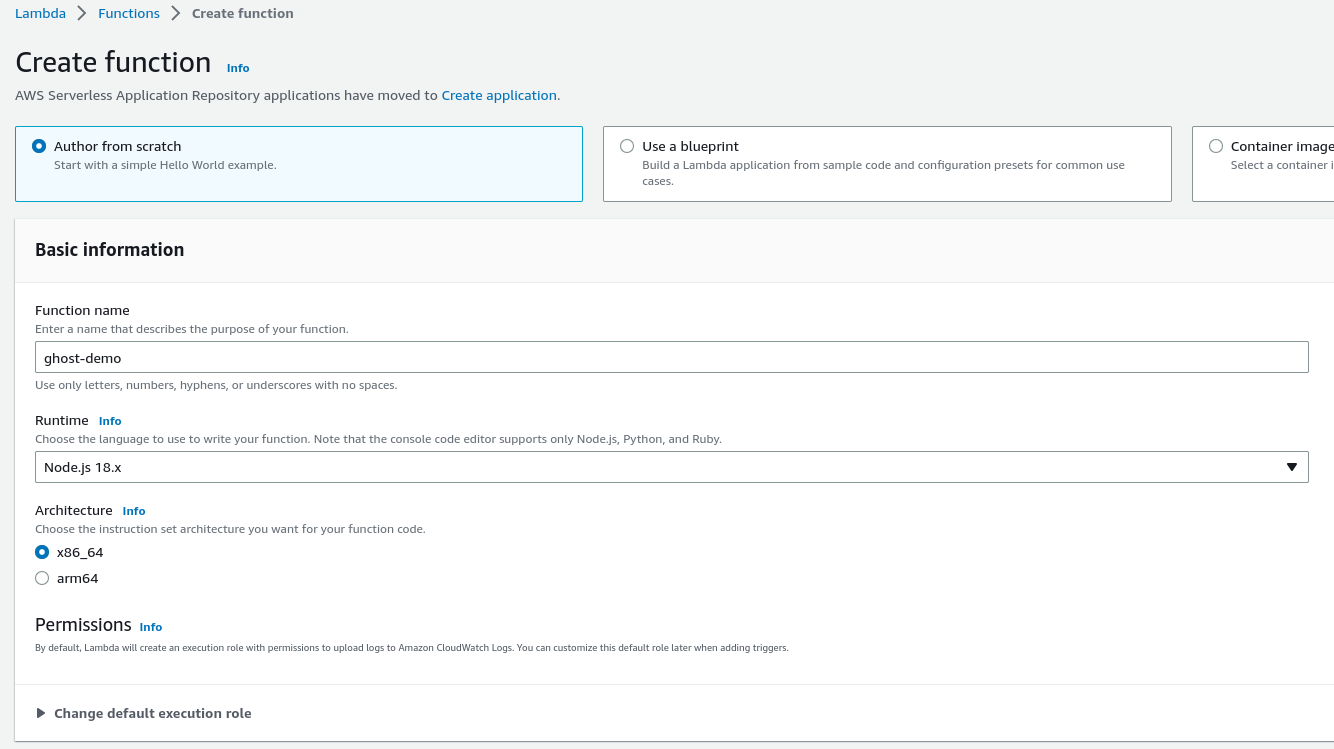Click the Lambda breadcrumb link
Screen dimensions: 1334x749
click(40, 13)
